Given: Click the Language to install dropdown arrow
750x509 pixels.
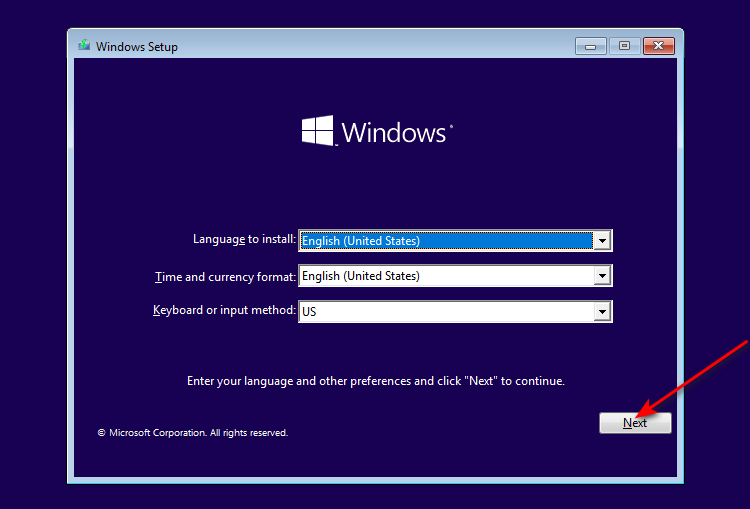Looking at the screenshot, I should [602, 241].
